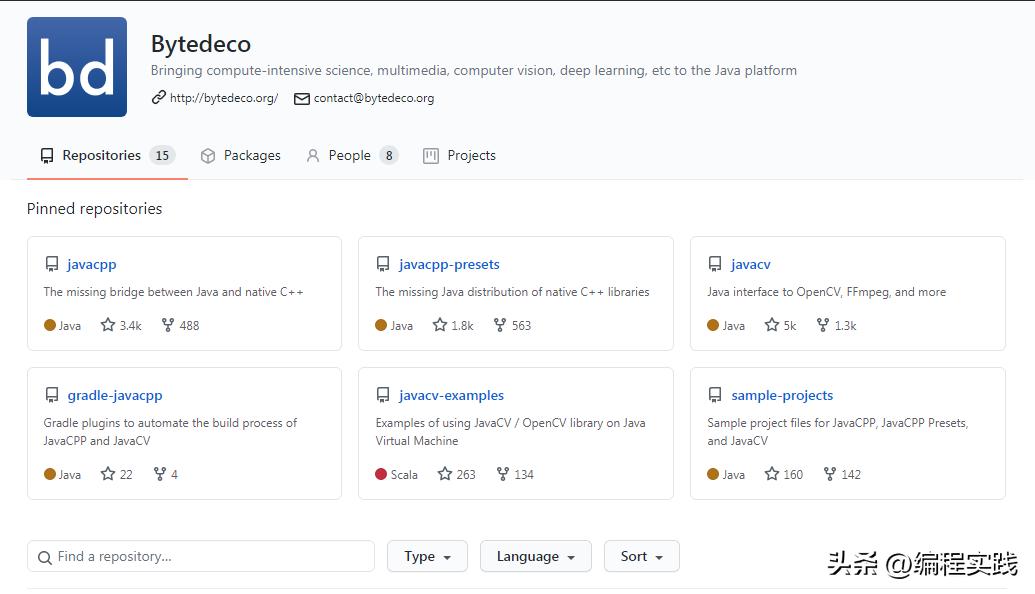The image size is (1035, 594).
Task: Open the javacpp pinned repository
Action: pos(92,264)
